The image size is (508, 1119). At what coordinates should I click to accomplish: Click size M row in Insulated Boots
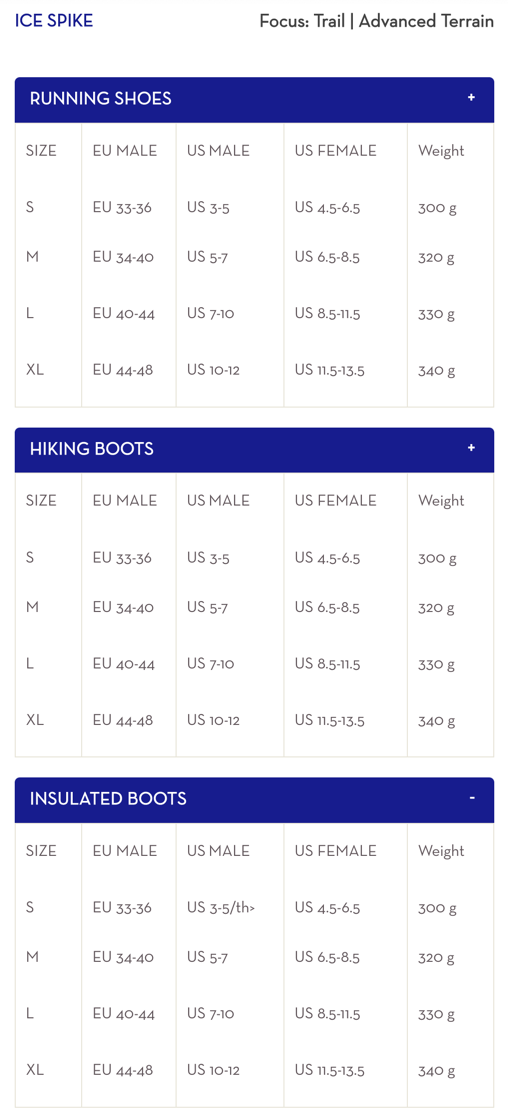254,957
